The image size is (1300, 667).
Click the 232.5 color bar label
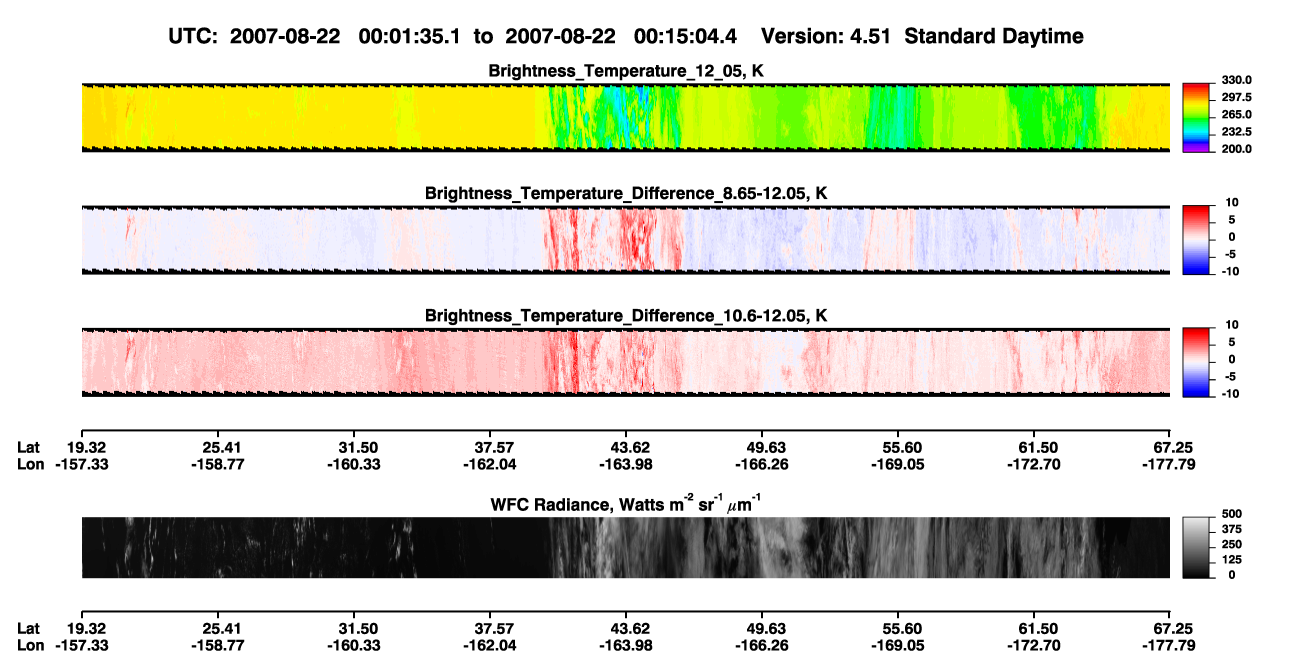click(x=1237, y=131)
